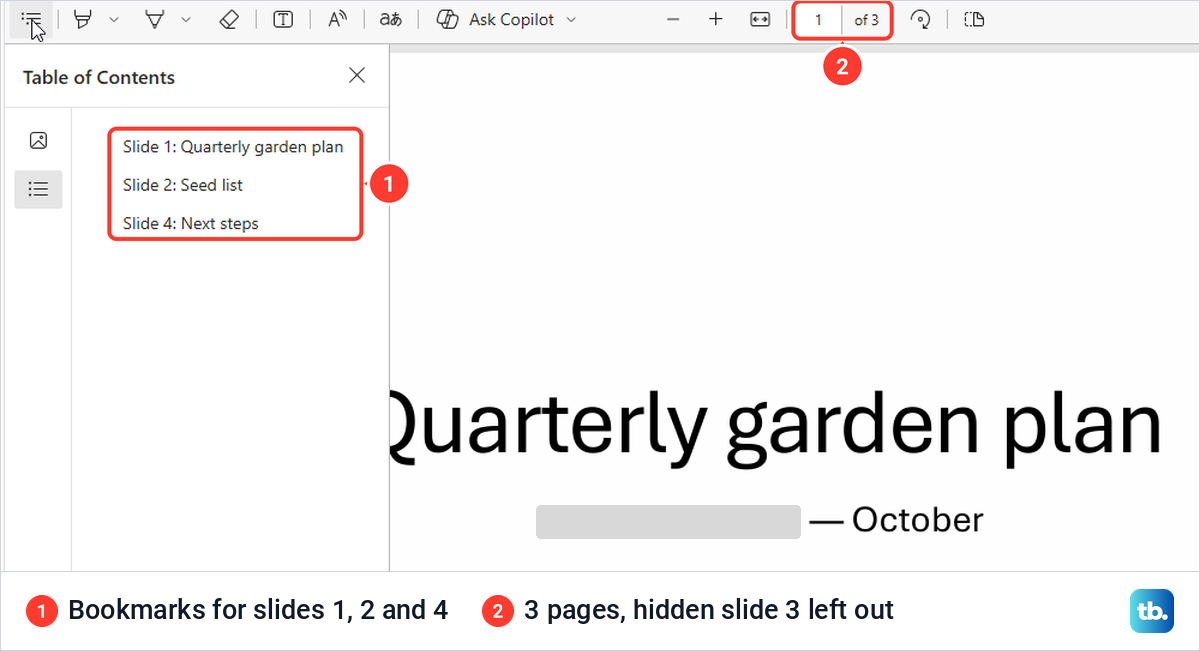Zoom out with the minus button
1200x651 pixels.
(673, 19)
